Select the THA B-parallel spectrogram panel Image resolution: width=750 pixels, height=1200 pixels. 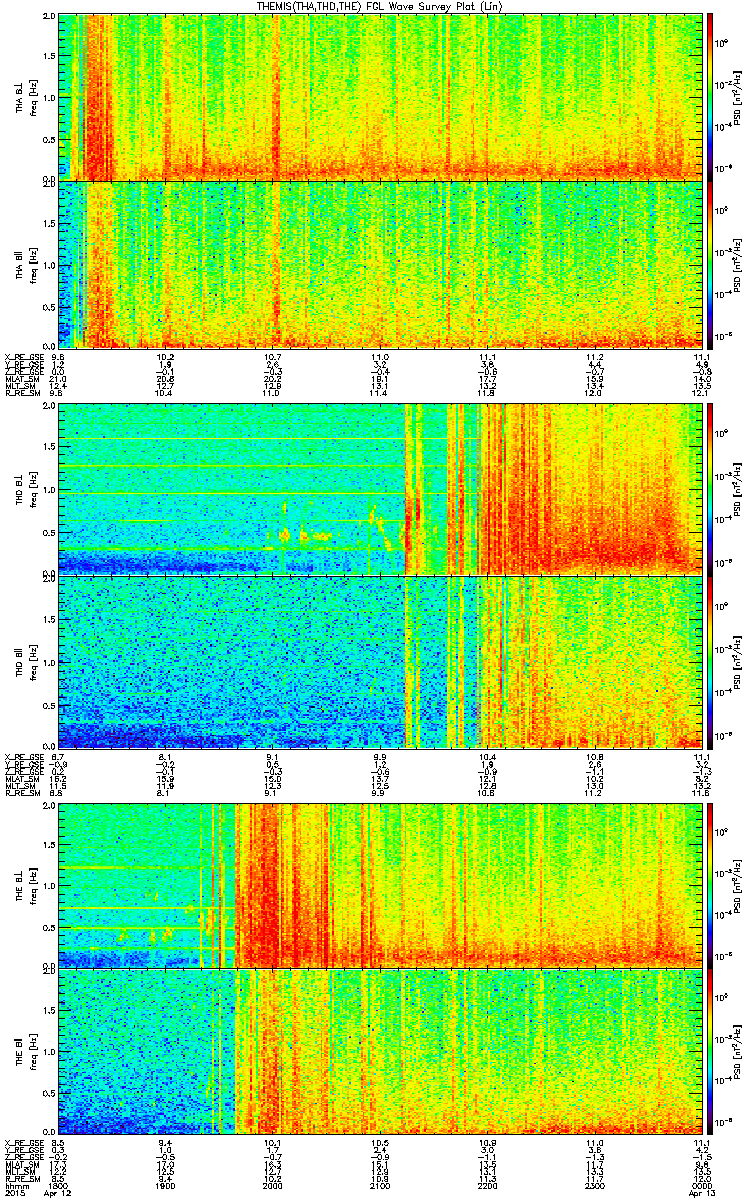pos(380,264)
